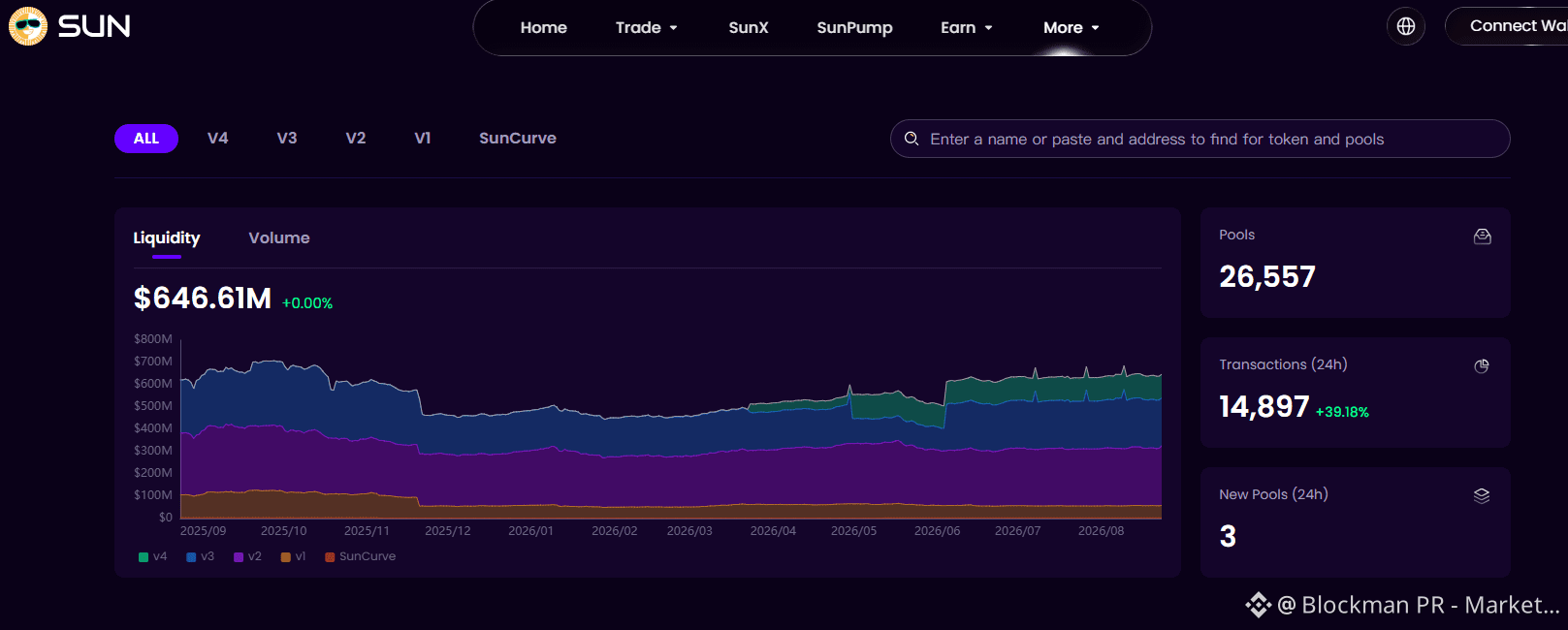Switch to the Liquidity chart tab

point(167,238)
